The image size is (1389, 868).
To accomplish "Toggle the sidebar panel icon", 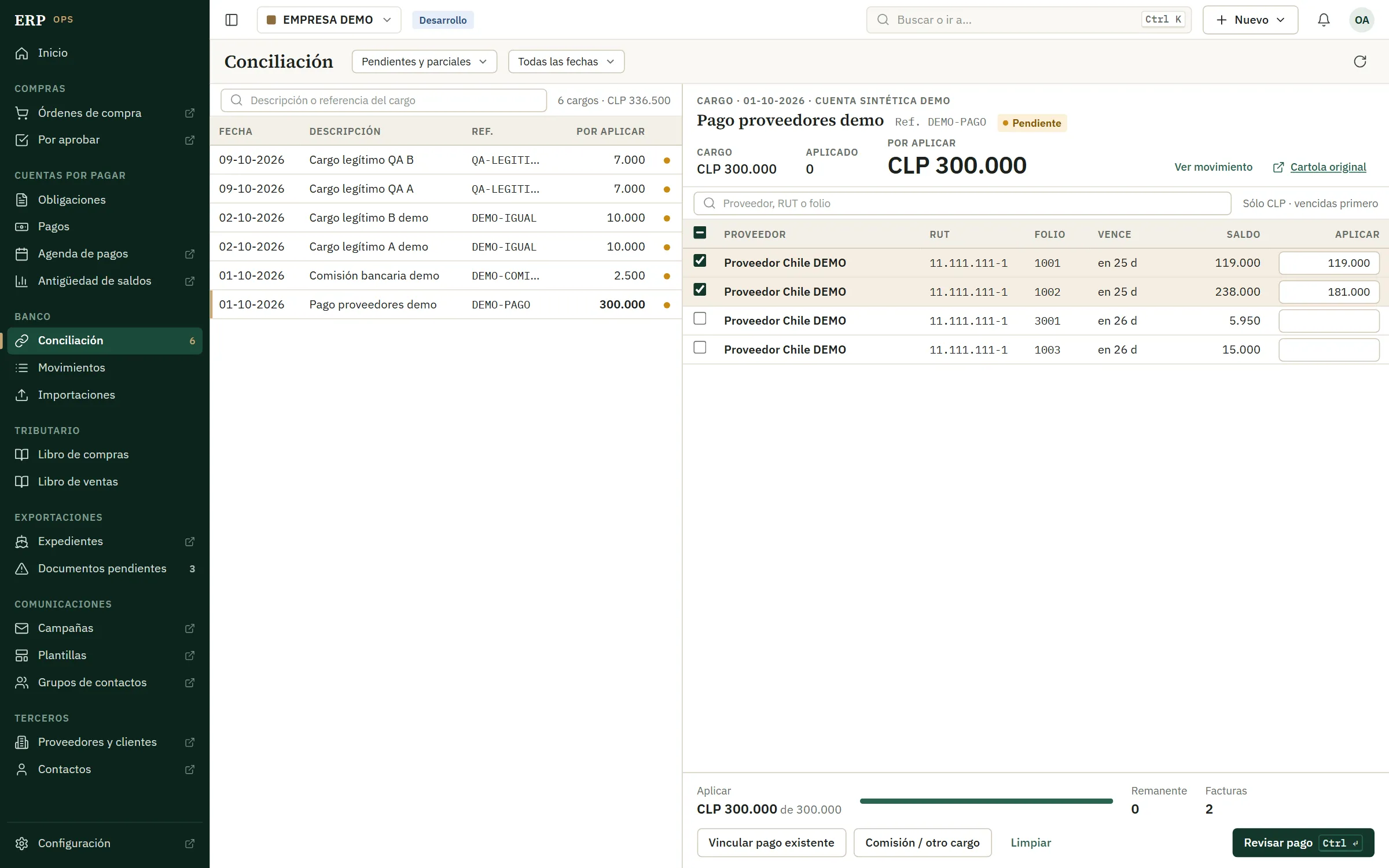I will (x=231, y=20).
